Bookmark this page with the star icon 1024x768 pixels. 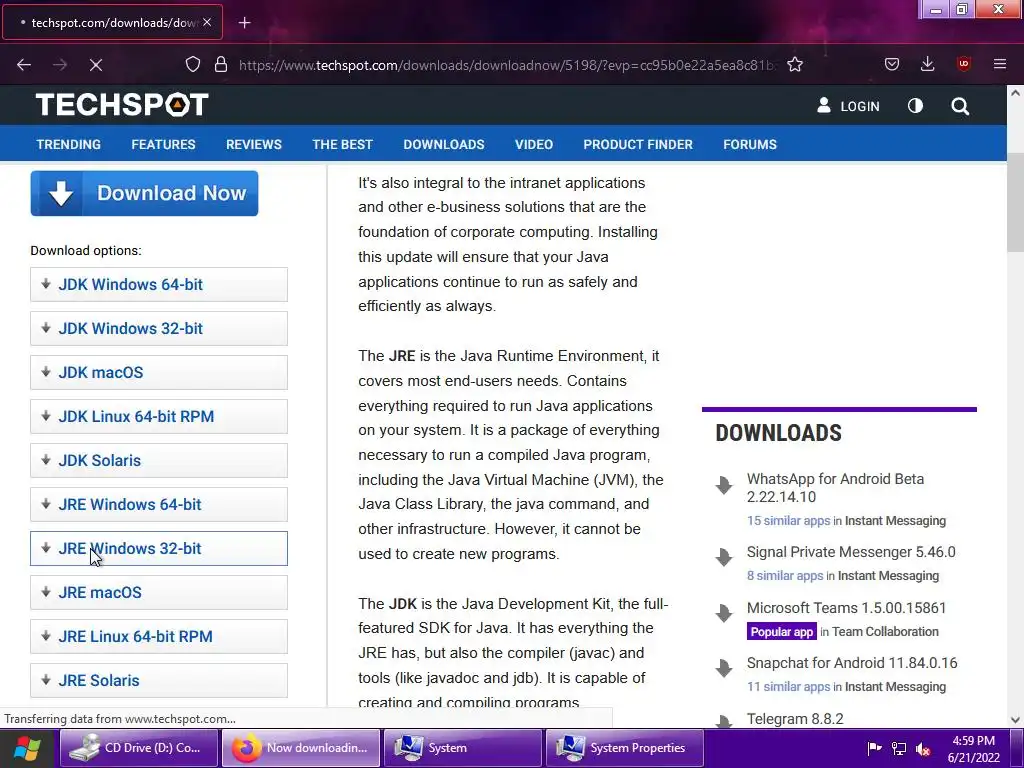[795, 65]
